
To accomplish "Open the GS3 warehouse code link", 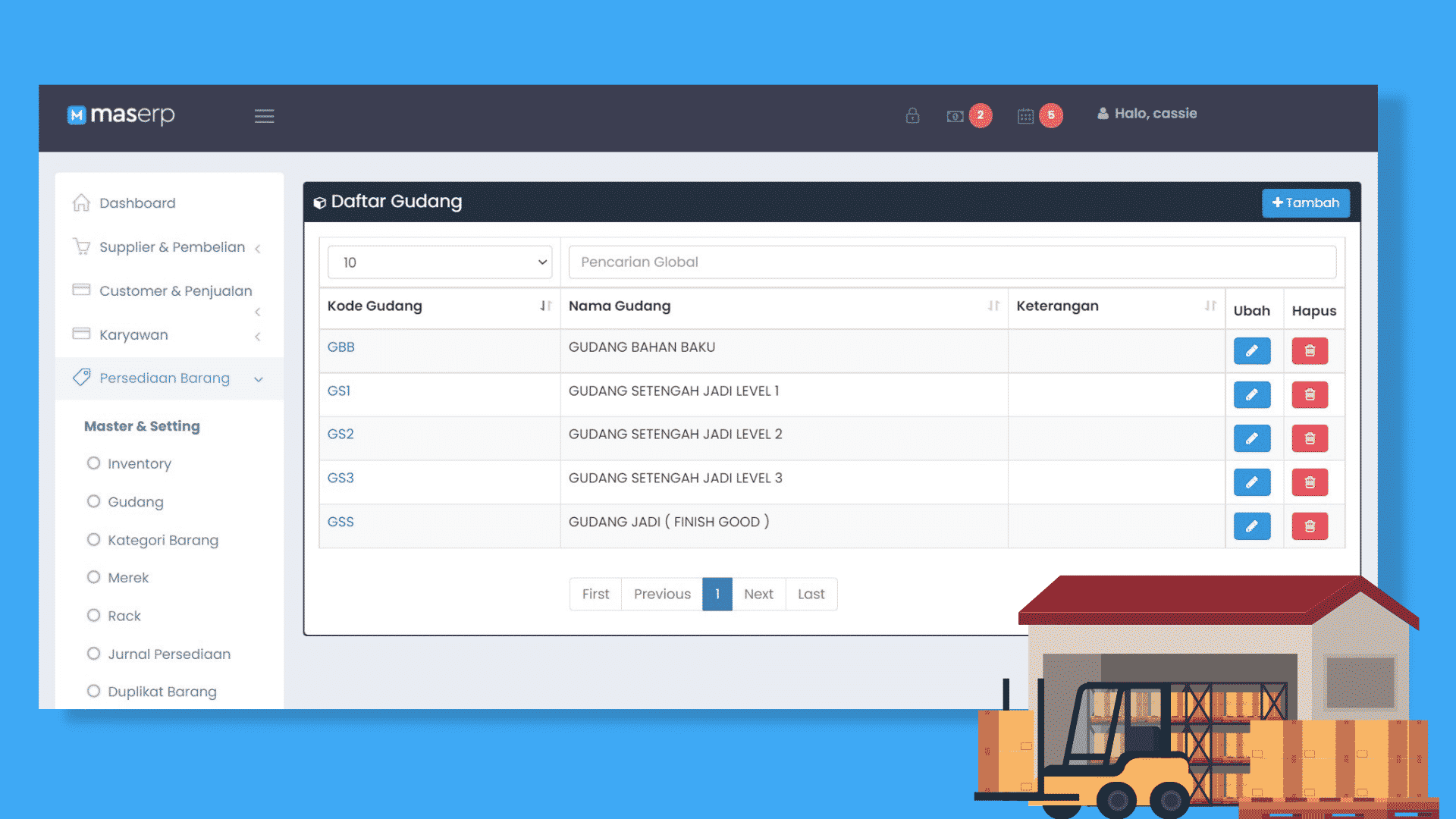I will tap(340, 479).
